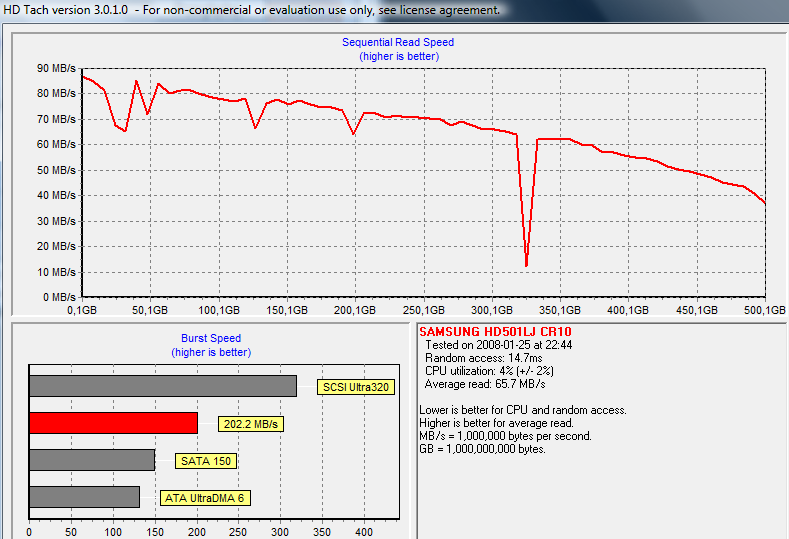Image resolution: width=789 pixels, height=539 pixels.
Task: Click 'Lower is better for CPU and random access.'
Action: (x=523, y=410)
